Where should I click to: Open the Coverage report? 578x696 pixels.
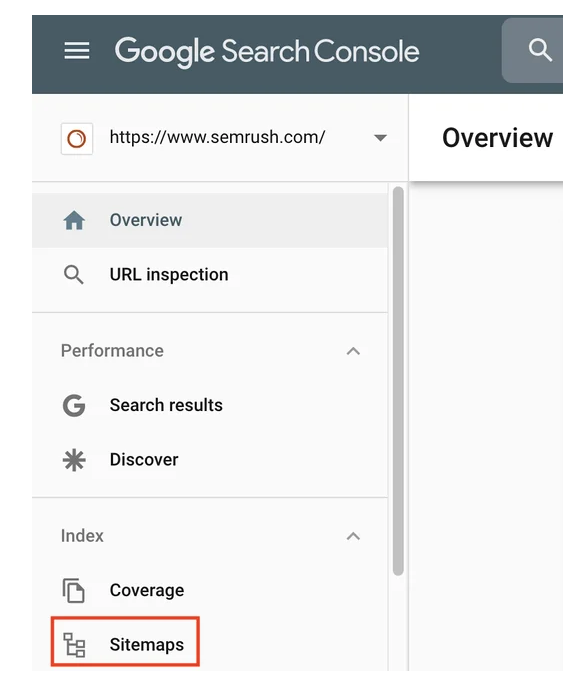(x=210, y=590)
